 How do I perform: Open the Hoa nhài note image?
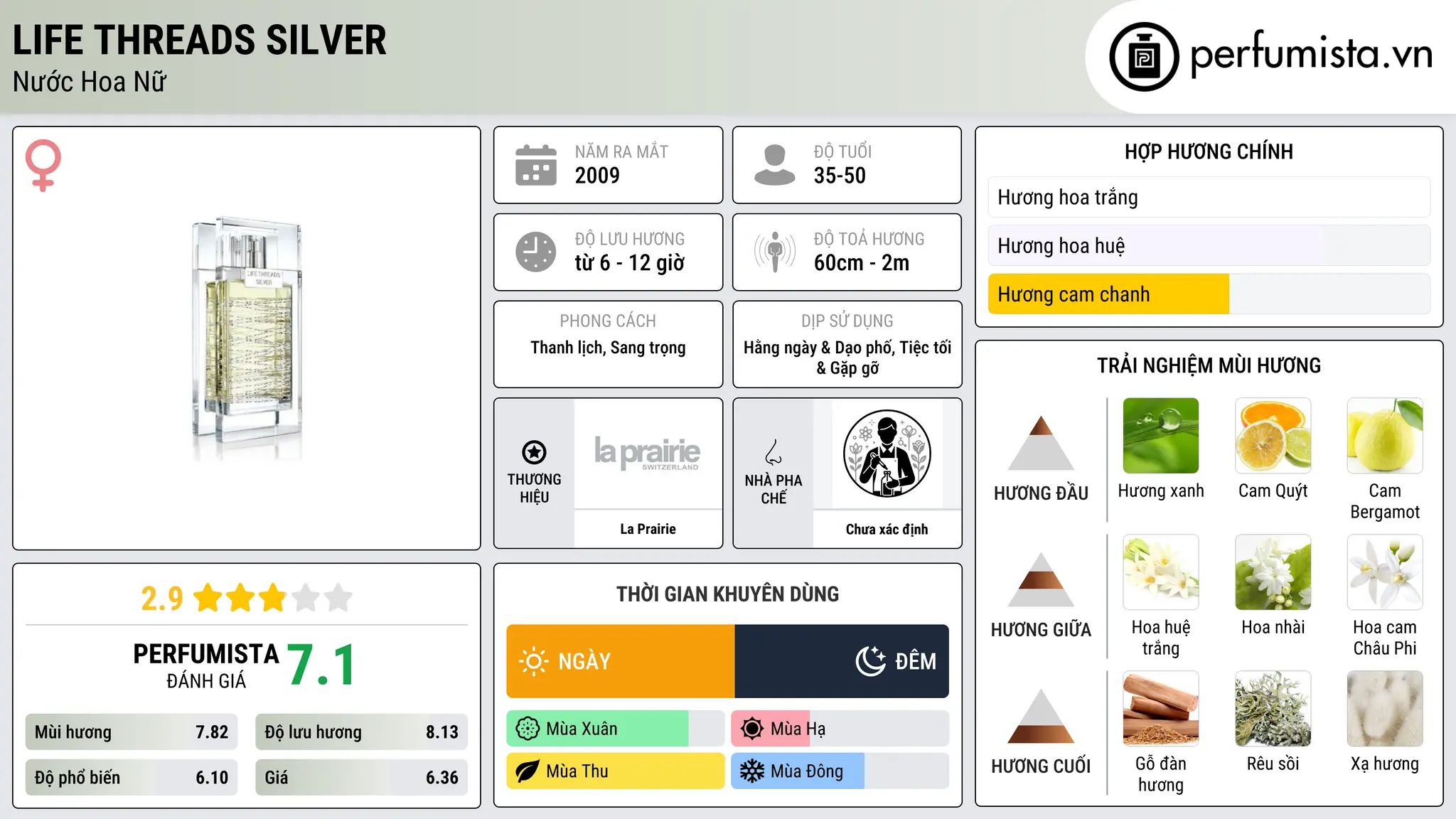pyautogui.click(x=1273, y=572)
